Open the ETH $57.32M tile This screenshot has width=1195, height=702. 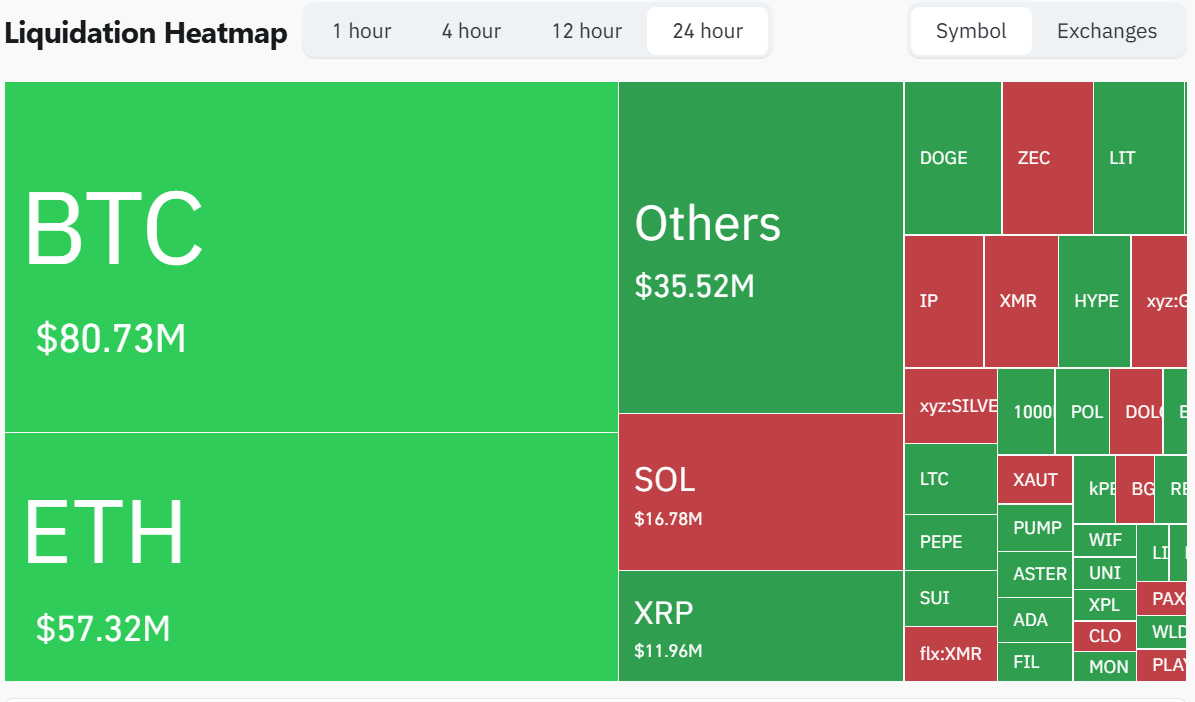pos(311,557)
